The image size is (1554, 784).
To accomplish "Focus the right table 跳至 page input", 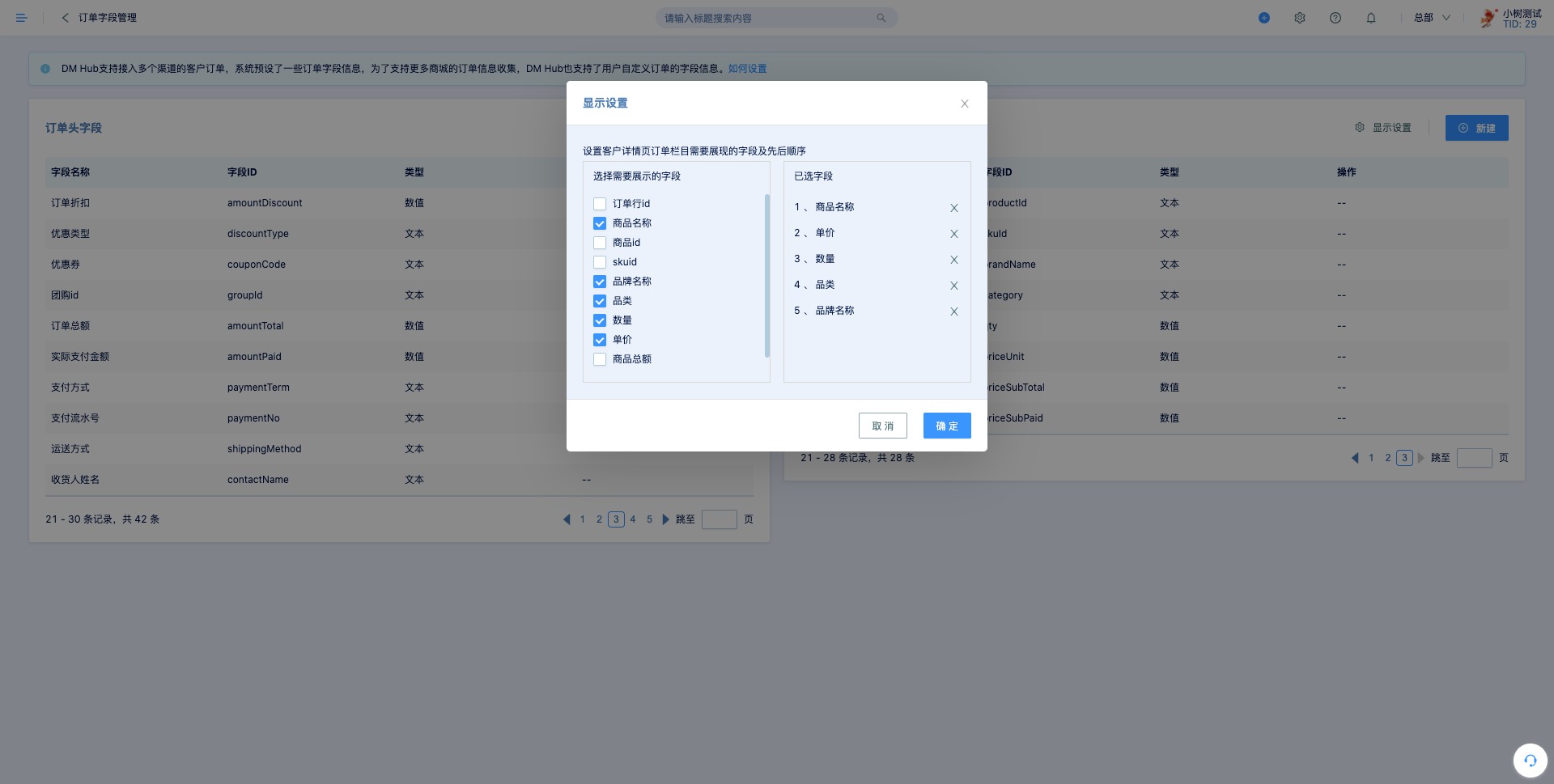I will (x=1474, y=458).
